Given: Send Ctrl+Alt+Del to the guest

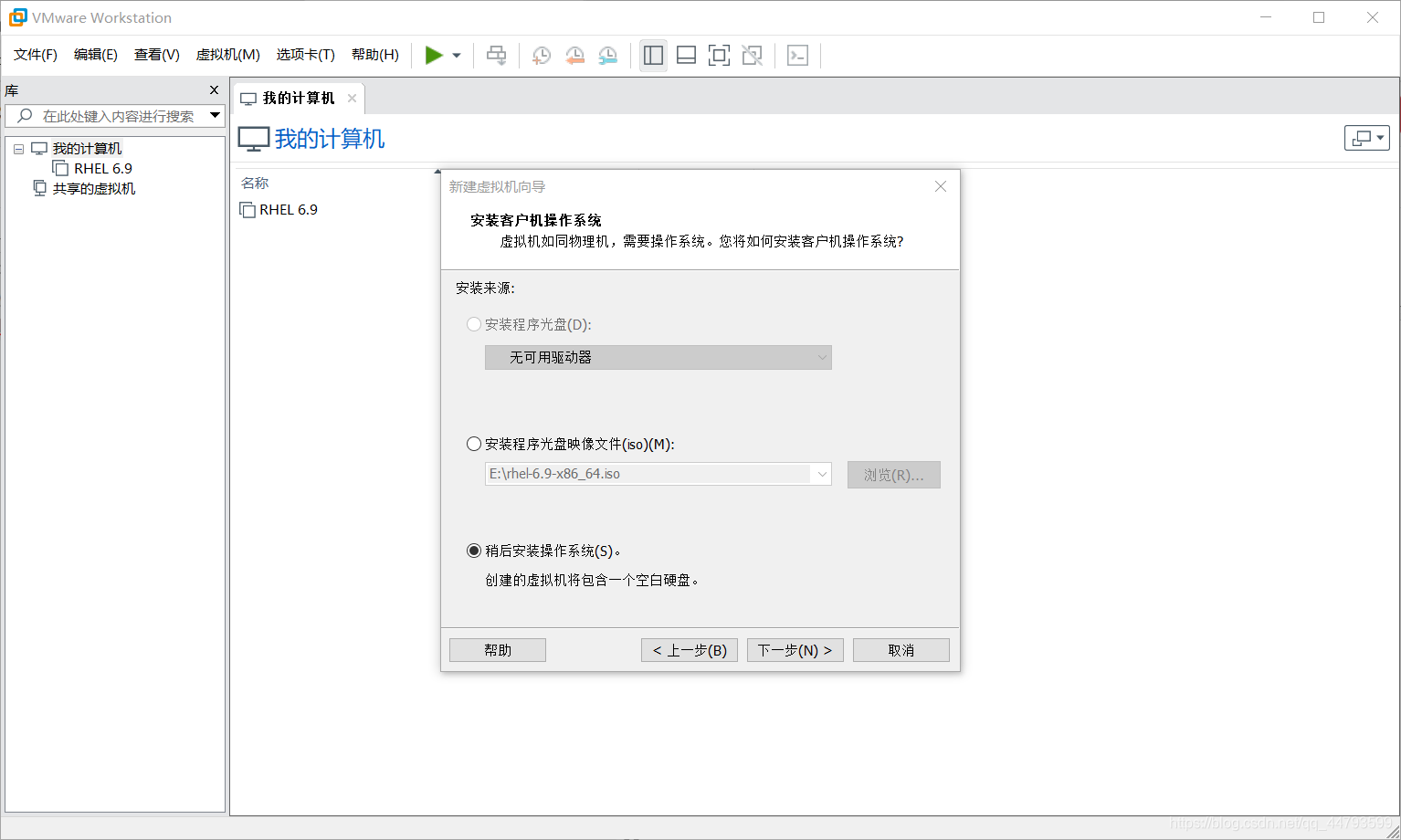Looking at the screenshot, I should coord(496,55).
